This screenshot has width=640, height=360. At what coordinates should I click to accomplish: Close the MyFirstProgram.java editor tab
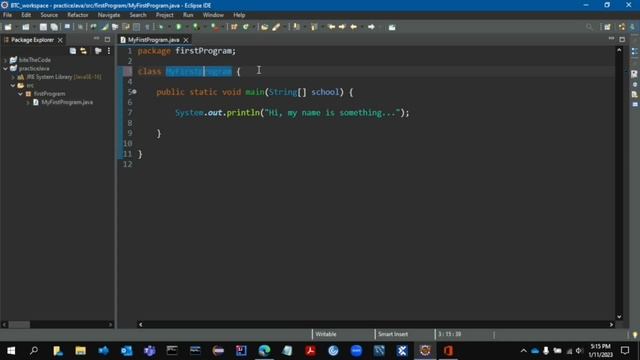coord(186,40)
